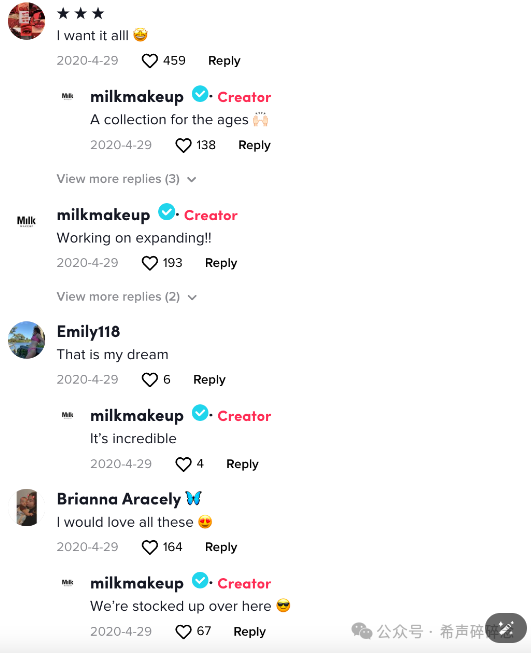Open Emily118's avatar picture
Screen dimensions: 531x653
click(27, 340)
